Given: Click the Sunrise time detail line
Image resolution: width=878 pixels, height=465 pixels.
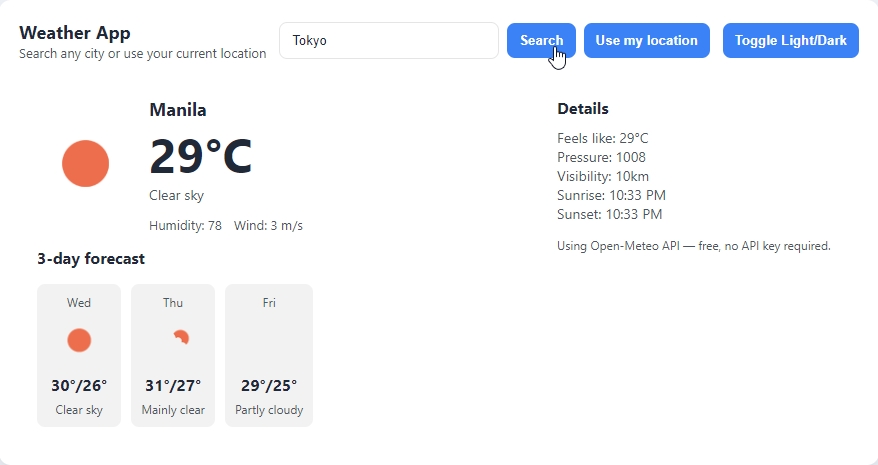Looking at the screenshot, I should click(x=611, y=195).
